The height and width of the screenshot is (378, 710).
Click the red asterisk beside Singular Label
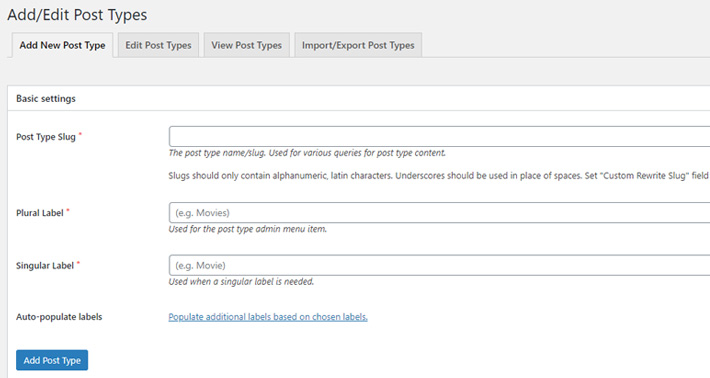[x=78, y=263]
